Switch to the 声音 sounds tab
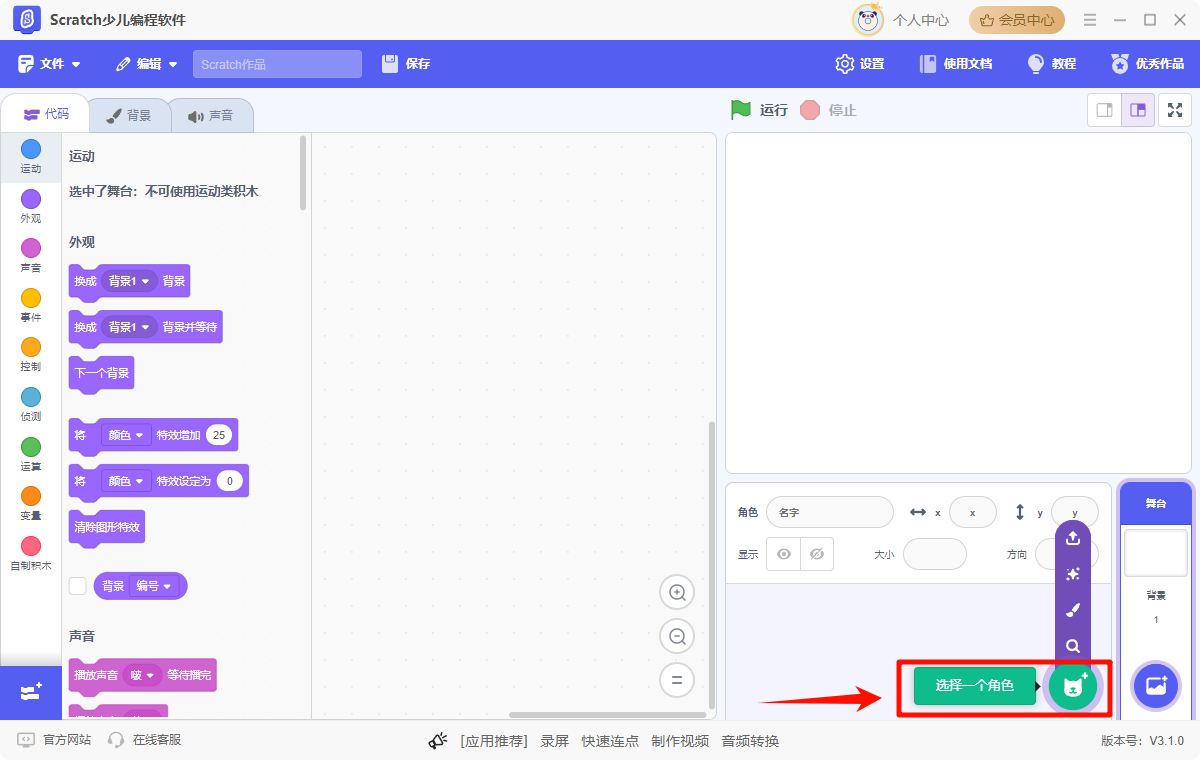 (211, 115)
